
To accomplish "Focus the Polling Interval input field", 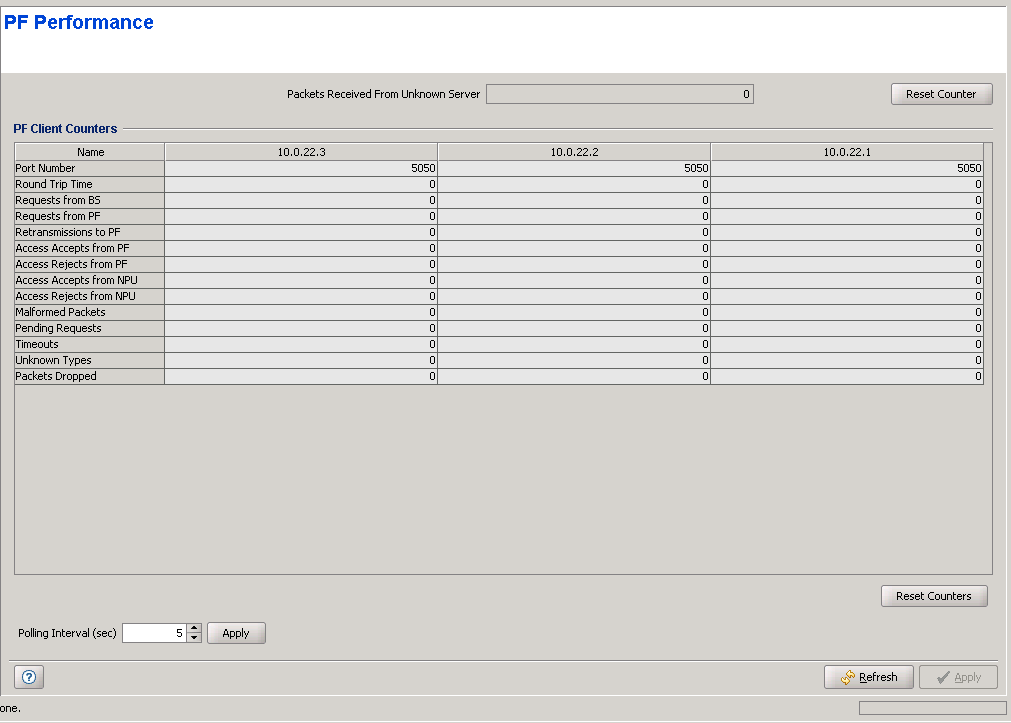I will (x=154, y=633).
